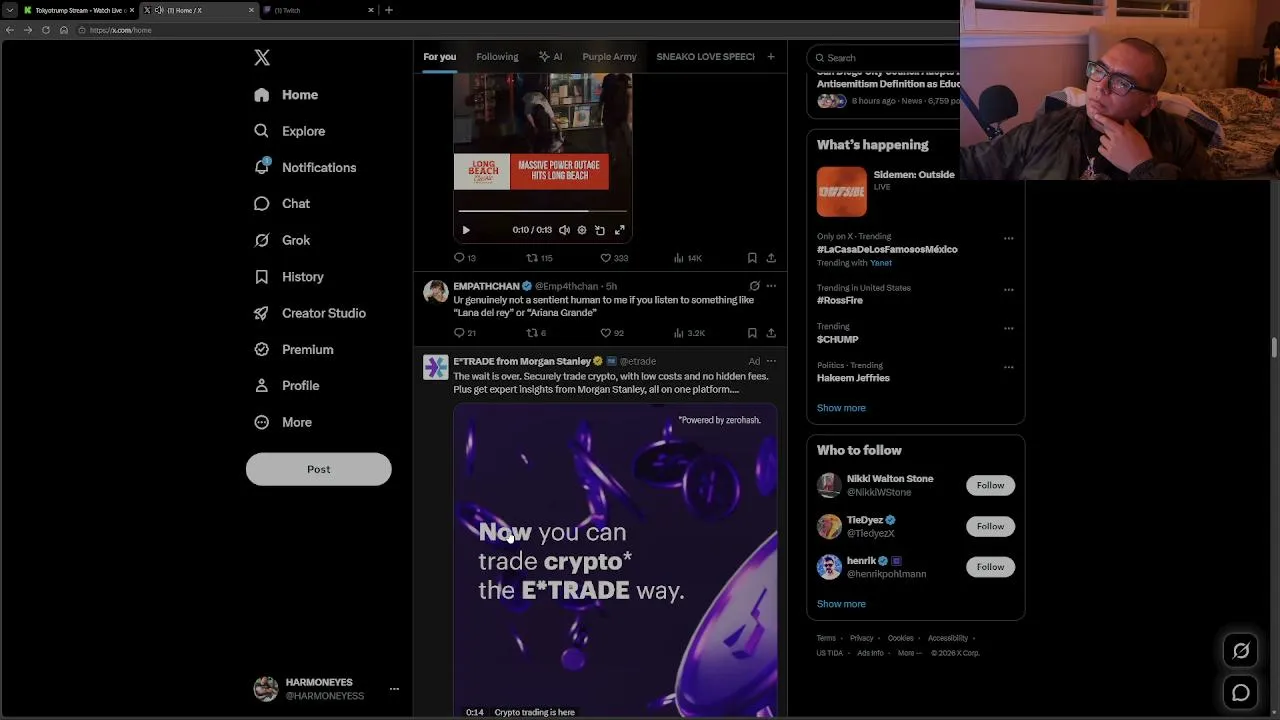Open More menu in the left sidebar
The width and height of the screenshot is (1280, 720).
[x=283, y=422]
